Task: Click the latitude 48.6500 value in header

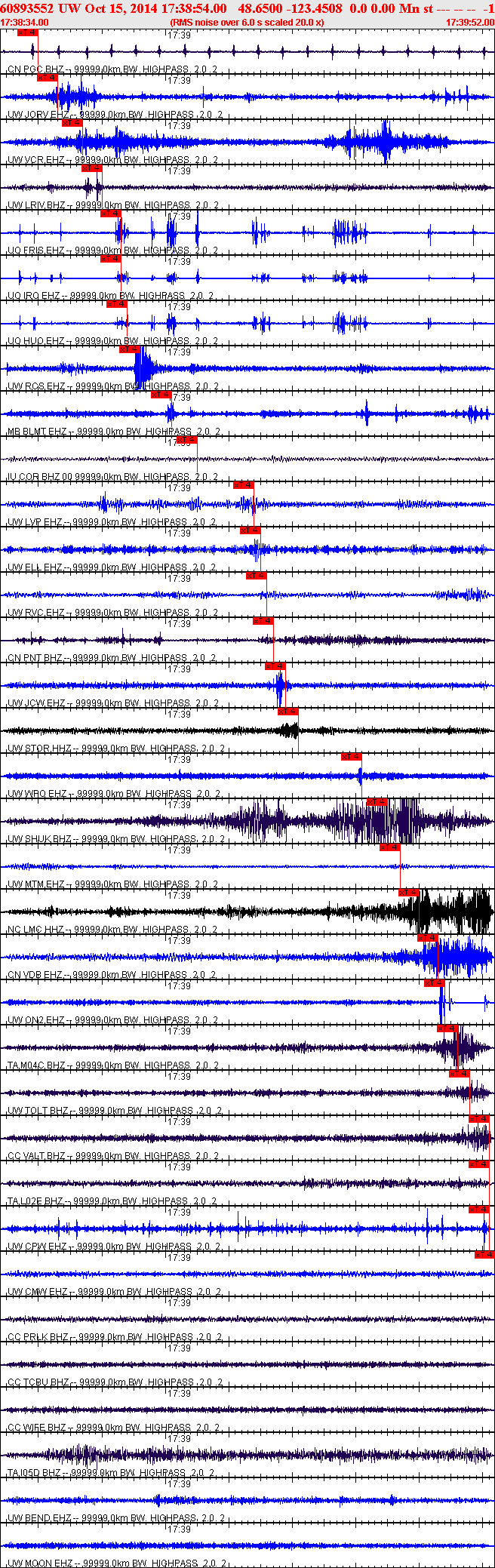Action: tap(260, 8)
